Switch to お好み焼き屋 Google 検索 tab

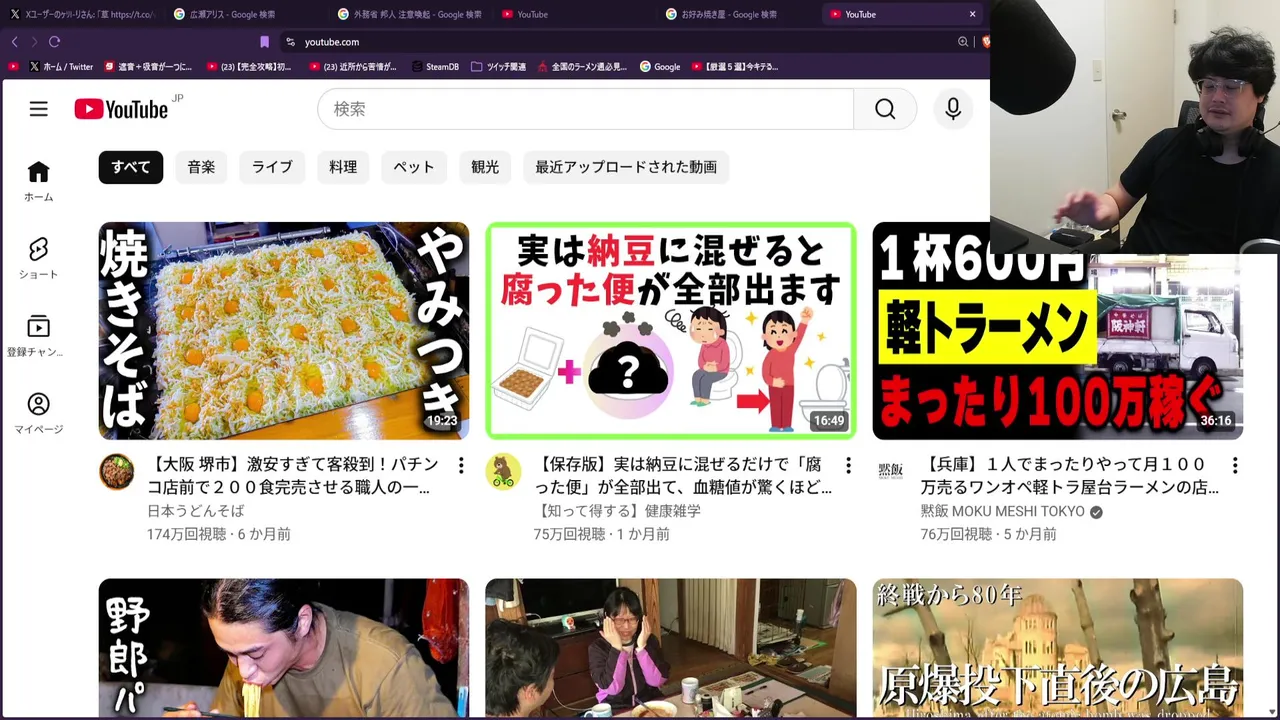coord(737,14)
